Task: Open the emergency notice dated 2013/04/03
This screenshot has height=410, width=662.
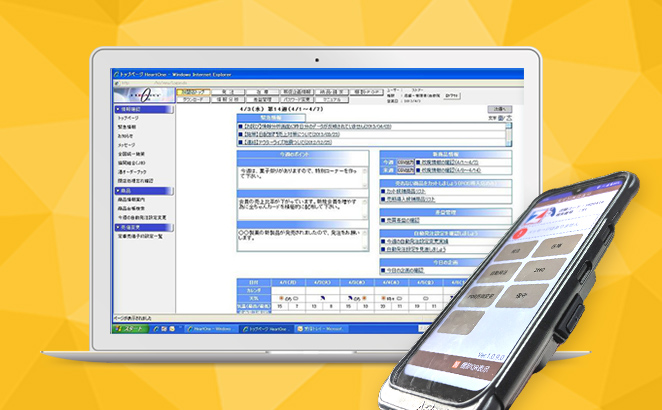Action: point(317,126)
